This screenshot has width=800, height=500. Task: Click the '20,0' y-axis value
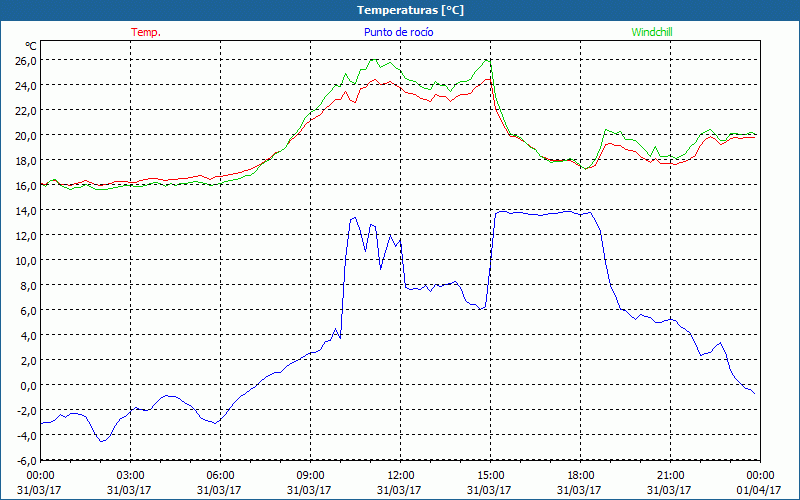point(26,136)
